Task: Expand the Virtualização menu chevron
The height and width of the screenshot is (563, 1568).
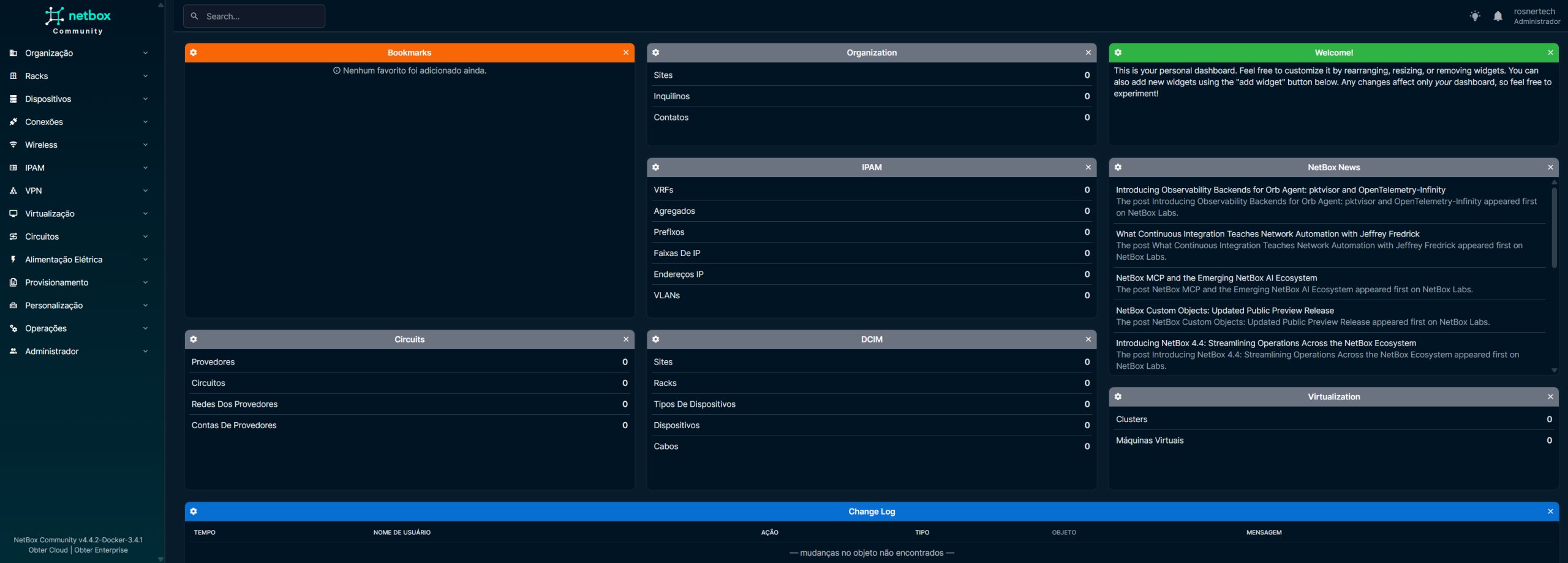Action: tap(145, 214)
